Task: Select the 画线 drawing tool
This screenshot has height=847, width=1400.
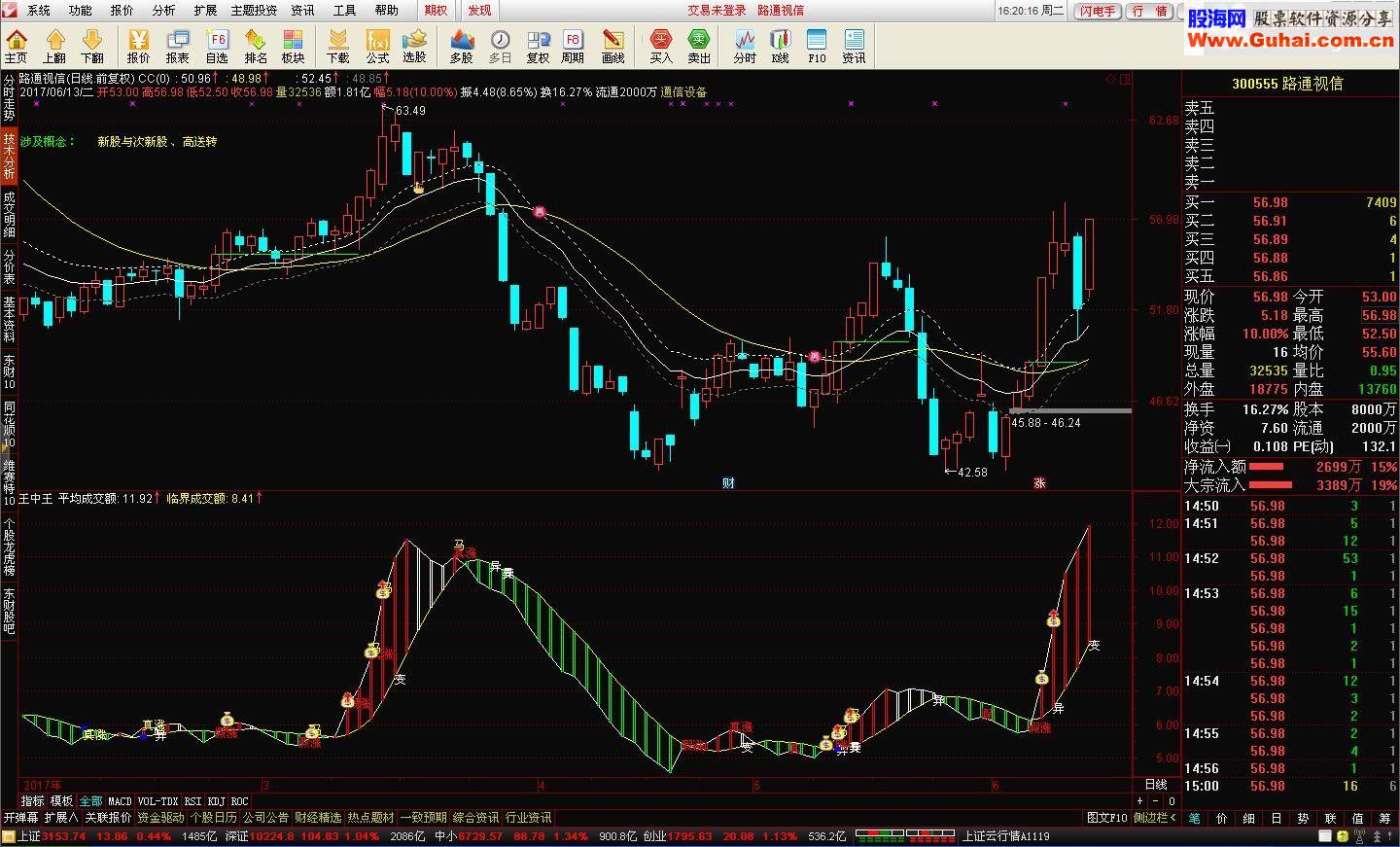Action: (613, 47)
